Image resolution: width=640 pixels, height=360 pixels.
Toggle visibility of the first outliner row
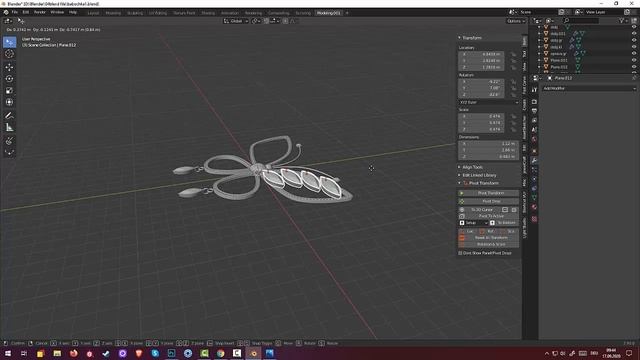[634, 27]
